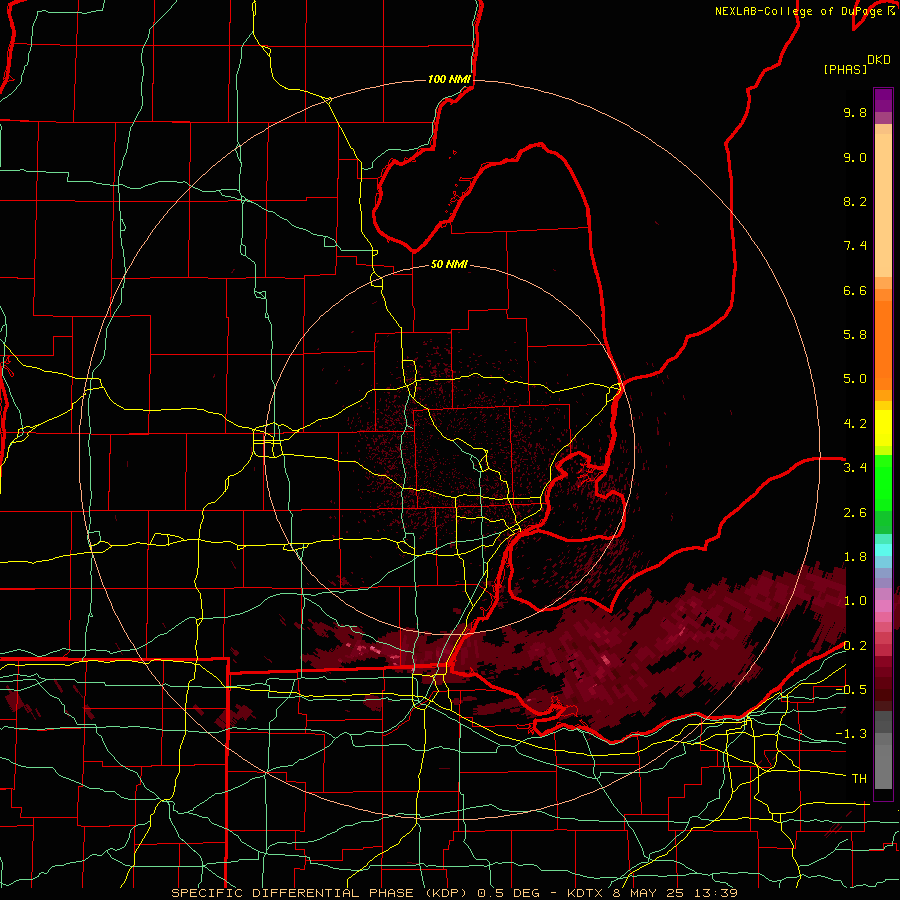Click the 0.2 color scale value
Screen dimensions: 900x900
coord(855,646)
